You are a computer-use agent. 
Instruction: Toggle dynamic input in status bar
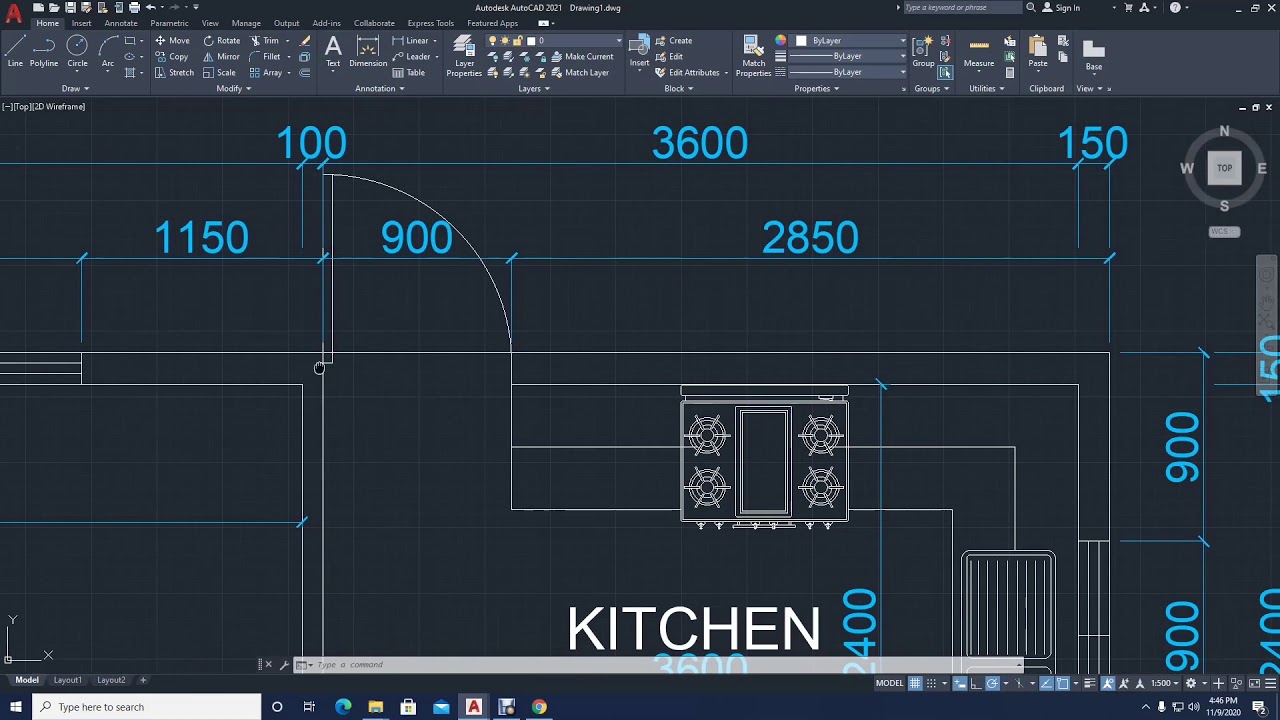click(960, 683)
